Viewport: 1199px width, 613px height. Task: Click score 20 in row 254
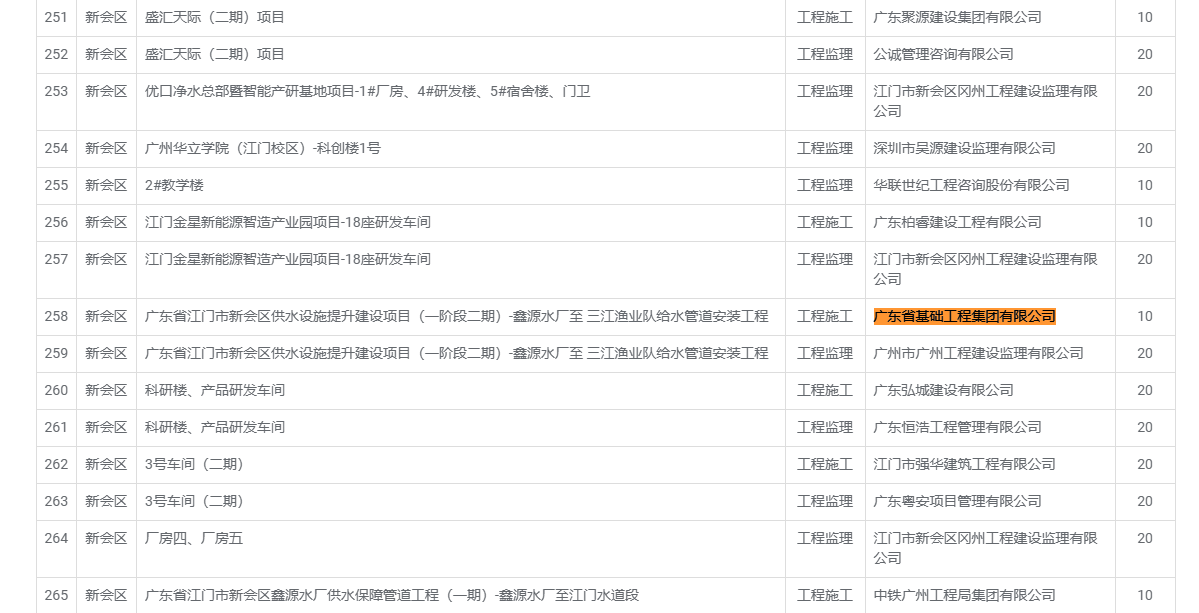coord(1145,148)
